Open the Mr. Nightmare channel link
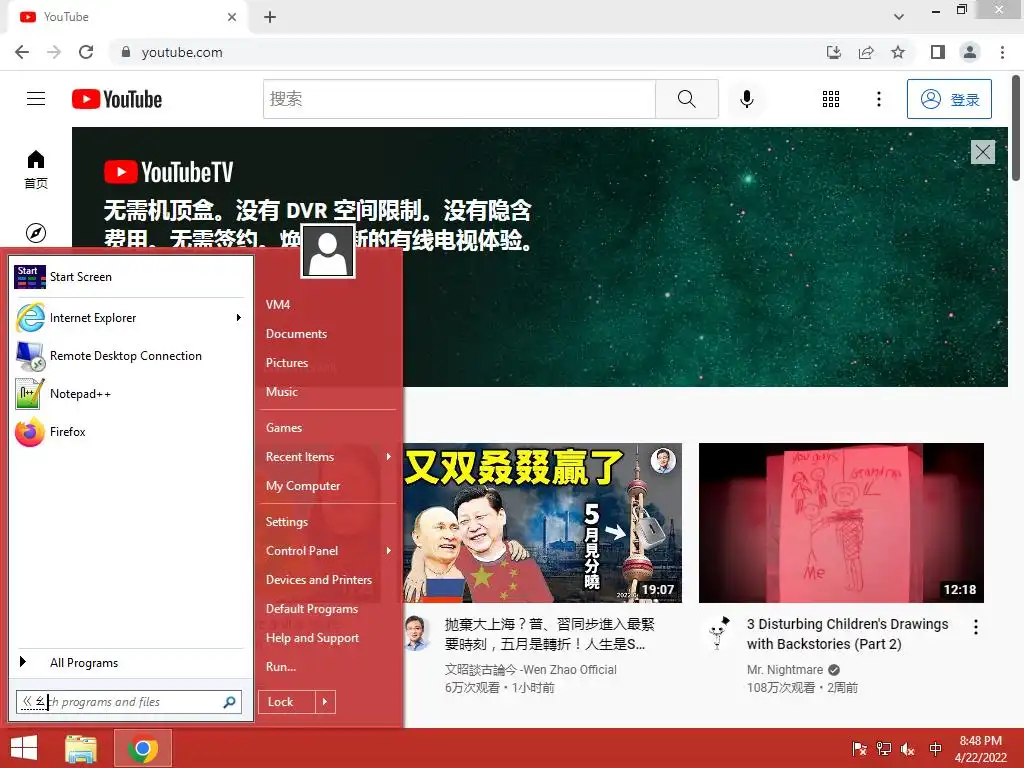 click(x=784, y=669)
